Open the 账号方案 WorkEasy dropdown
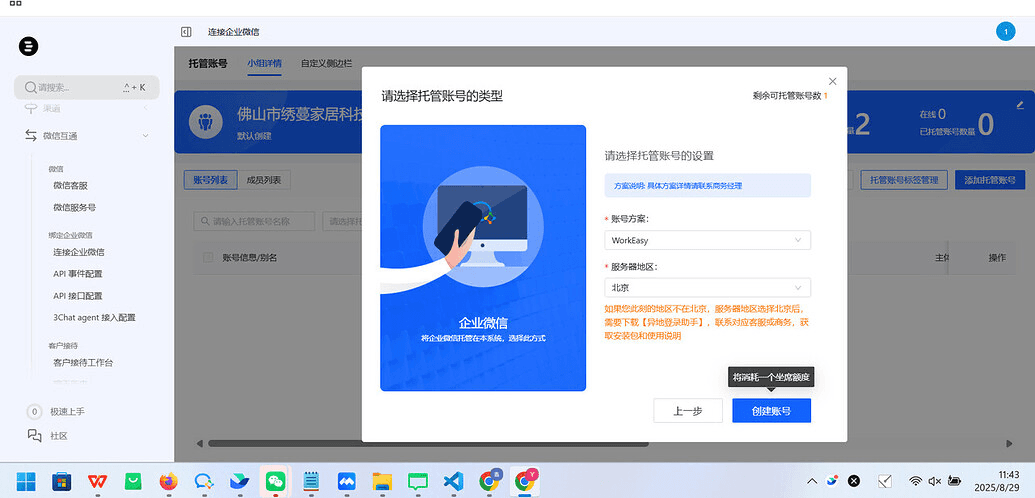 point(707,240)
